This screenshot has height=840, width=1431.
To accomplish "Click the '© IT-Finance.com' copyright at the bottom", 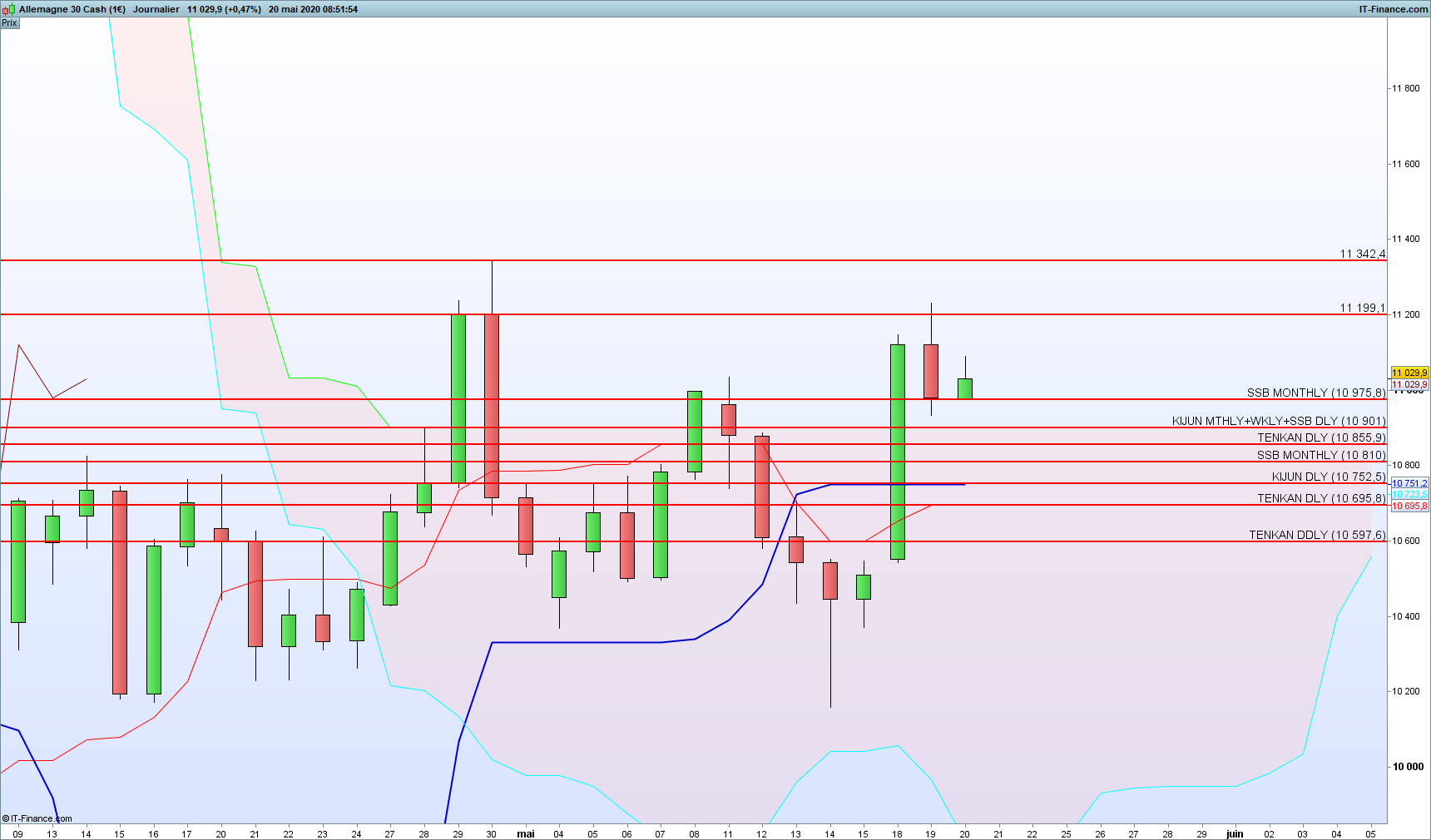I will click(x=37, y=818).
